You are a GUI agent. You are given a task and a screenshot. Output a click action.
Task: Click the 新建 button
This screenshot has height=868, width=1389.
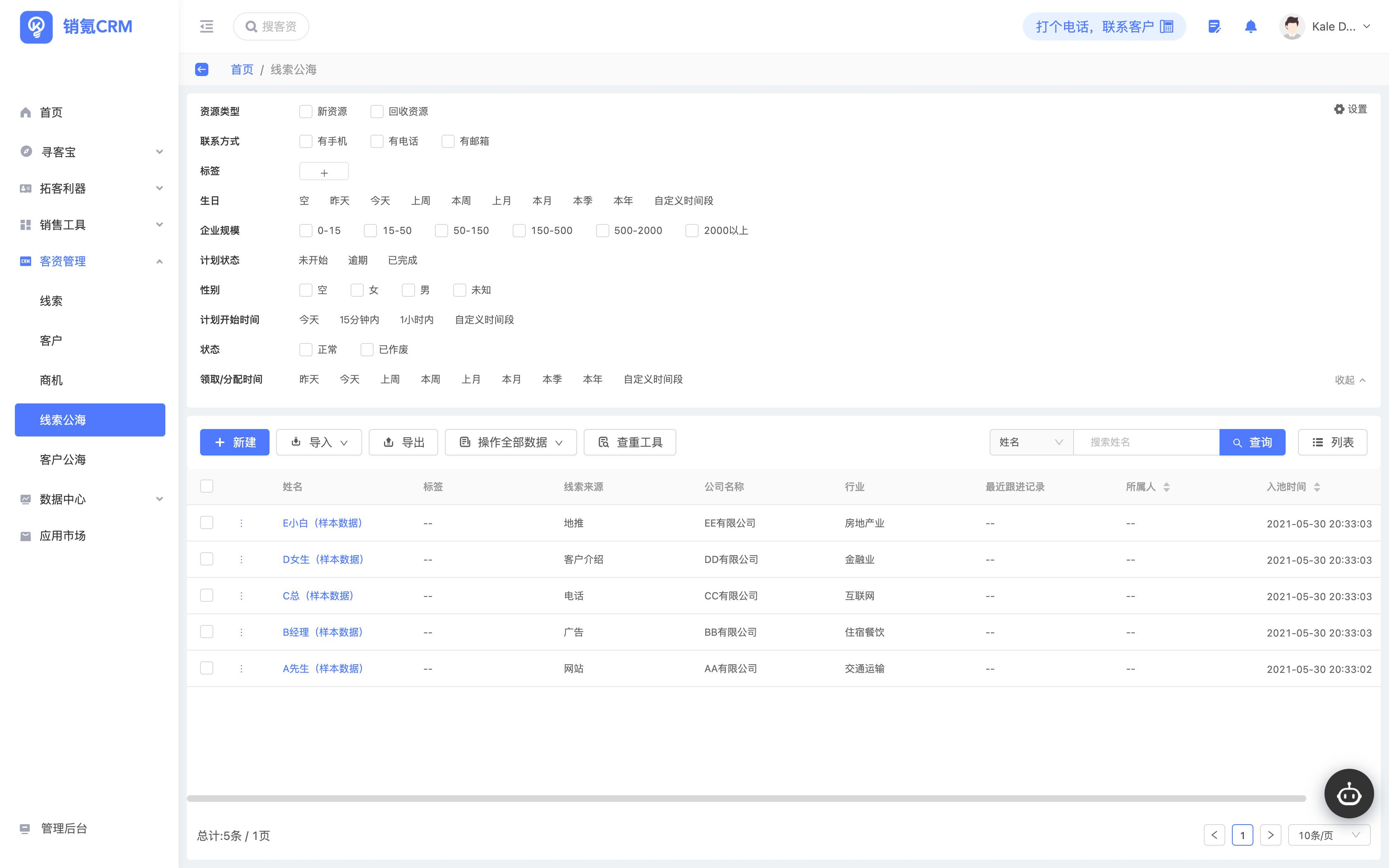(x=235, y=442)
